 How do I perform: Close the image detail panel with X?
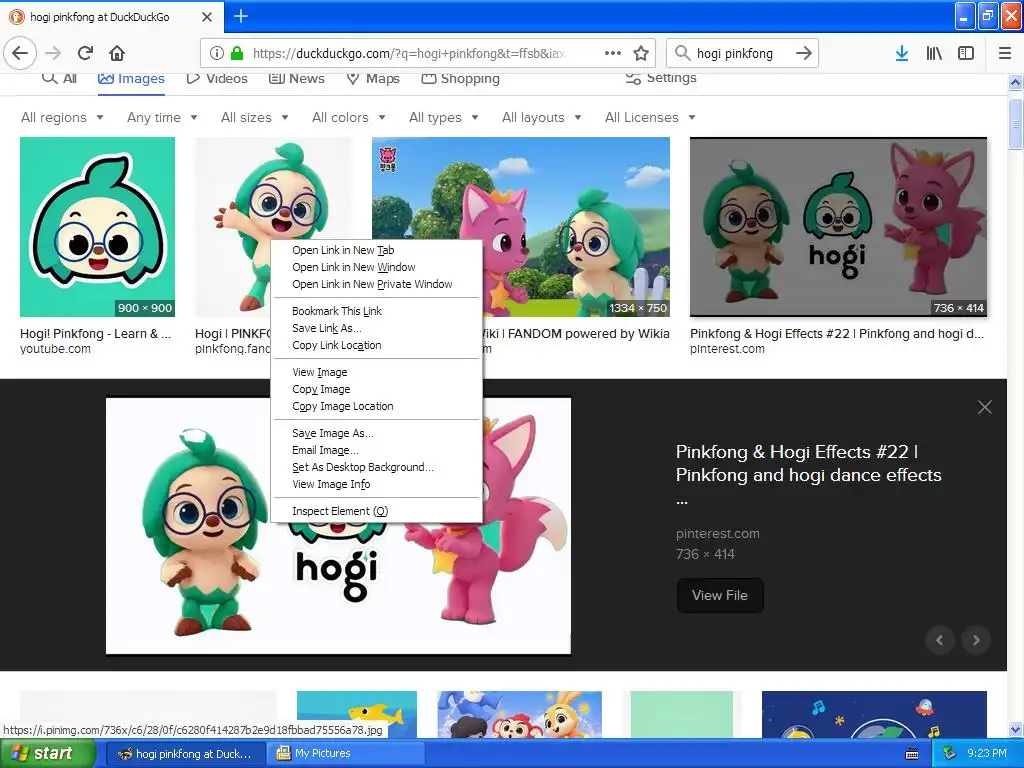point(985,407)
